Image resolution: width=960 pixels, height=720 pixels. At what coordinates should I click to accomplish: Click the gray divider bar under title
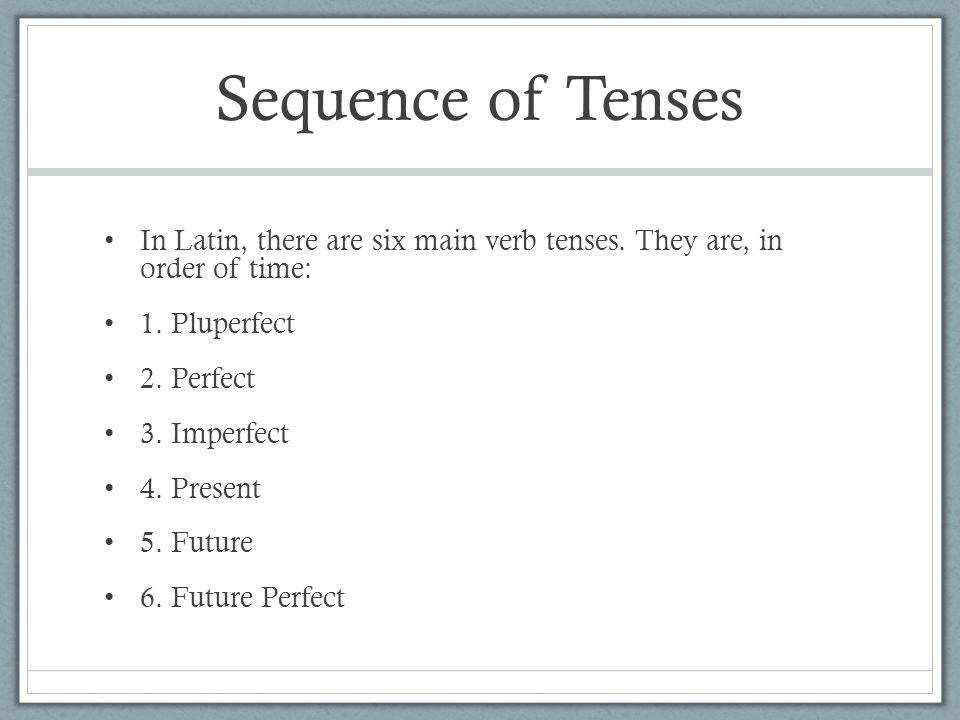[x=480, y=172]
